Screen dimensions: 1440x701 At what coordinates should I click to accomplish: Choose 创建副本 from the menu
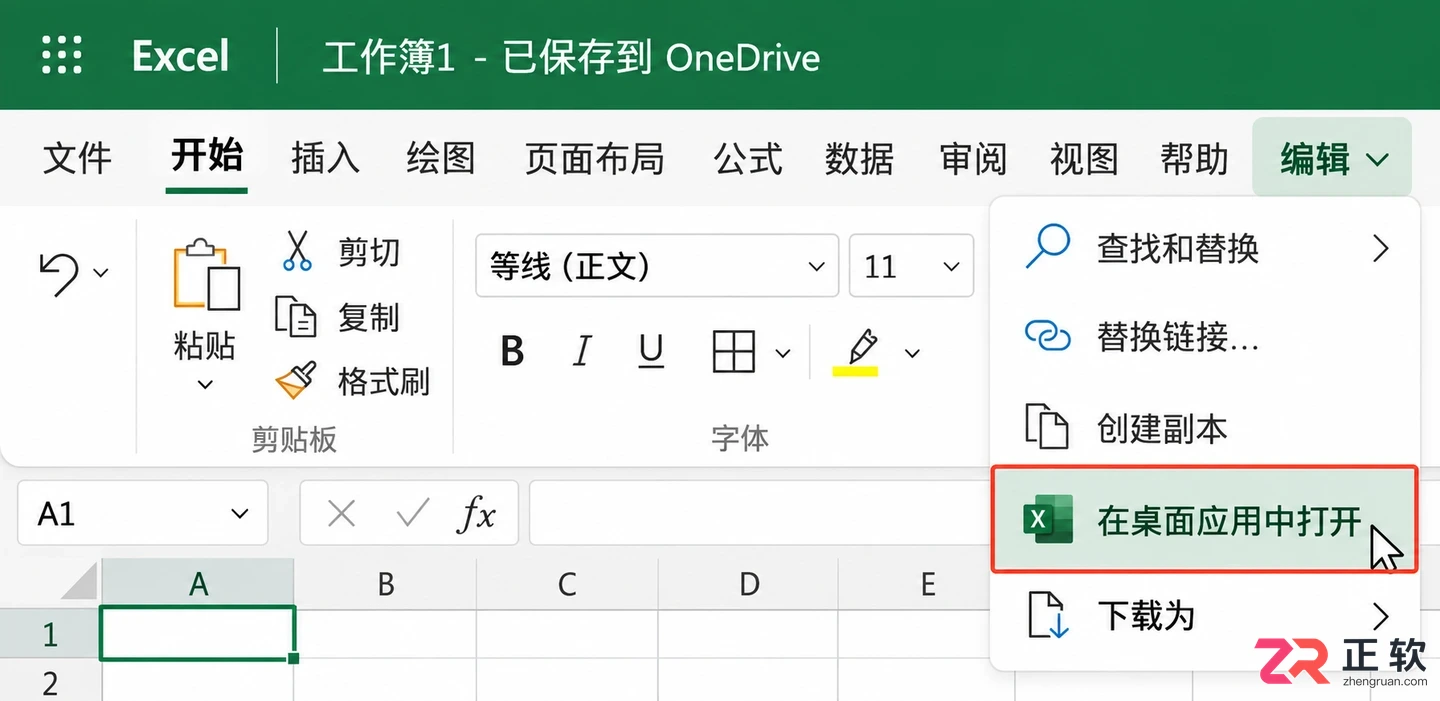pos(1204,428)
